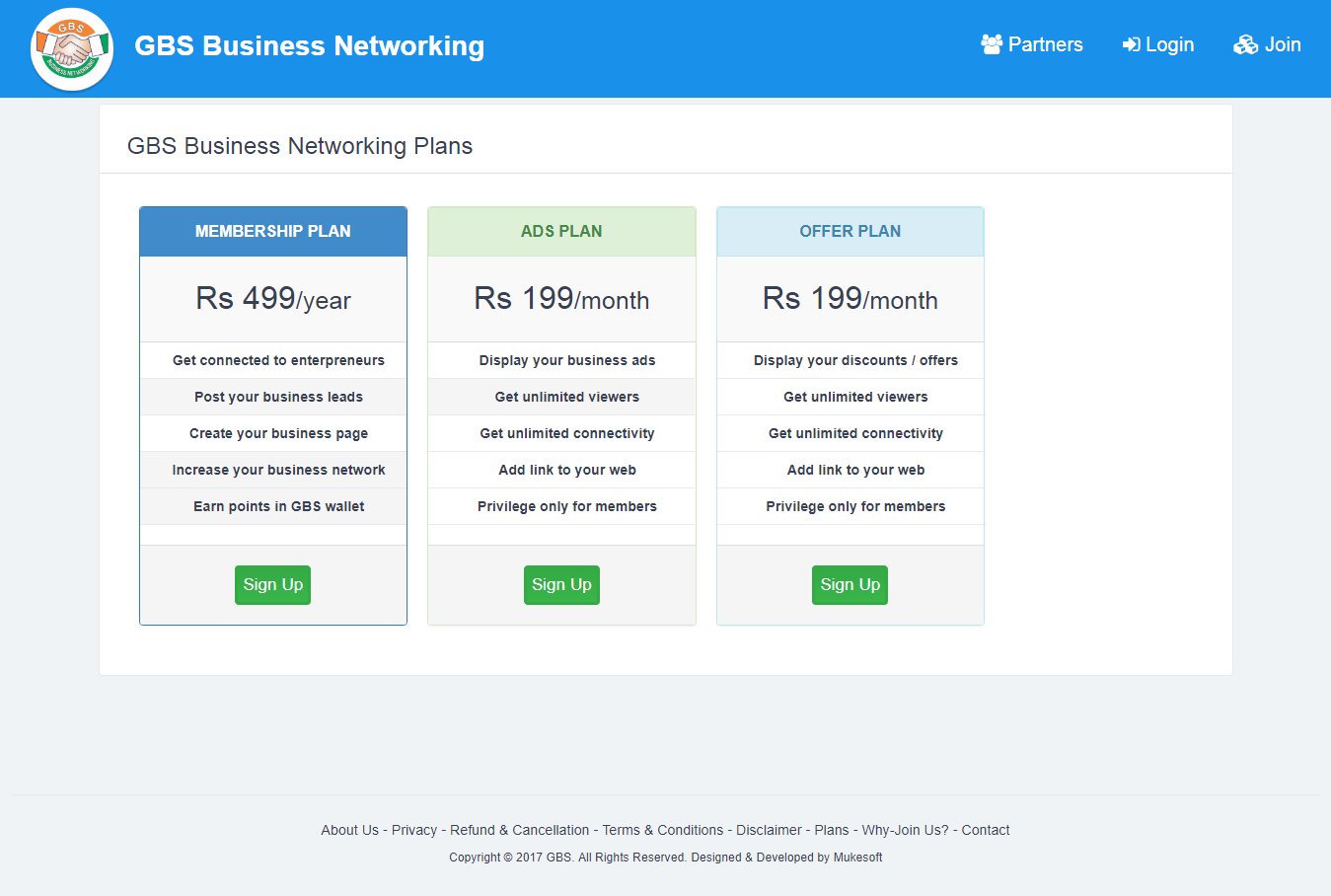The height and width of the screenshot is (896, 1331).
Task: Go to the Contact footer link
Action: [986, 830]
